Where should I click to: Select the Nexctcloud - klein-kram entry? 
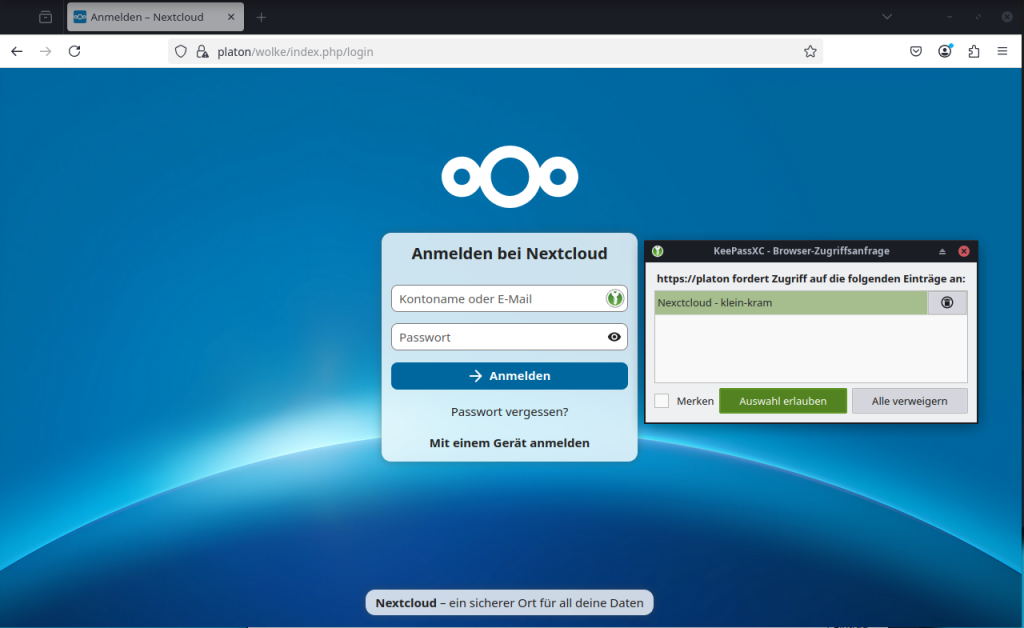(790, 302)
